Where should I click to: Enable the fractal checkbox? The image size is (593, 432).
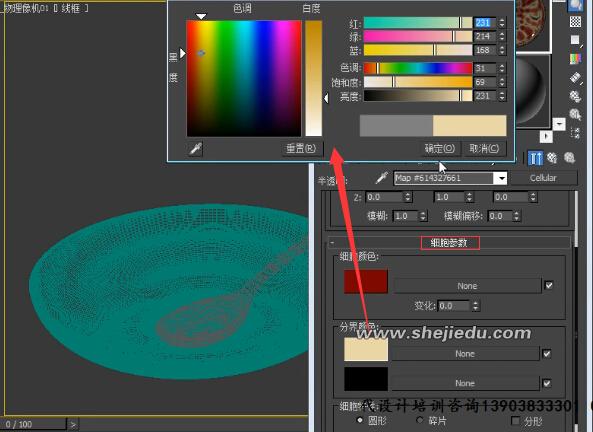coord(515,420)
